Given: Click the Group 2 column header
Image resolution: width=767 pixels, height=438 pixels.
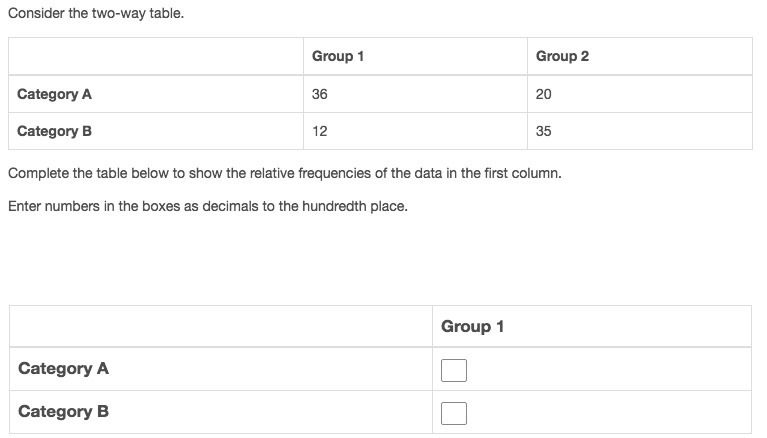Looking at the screenshot, I should (x=562, y=56).
